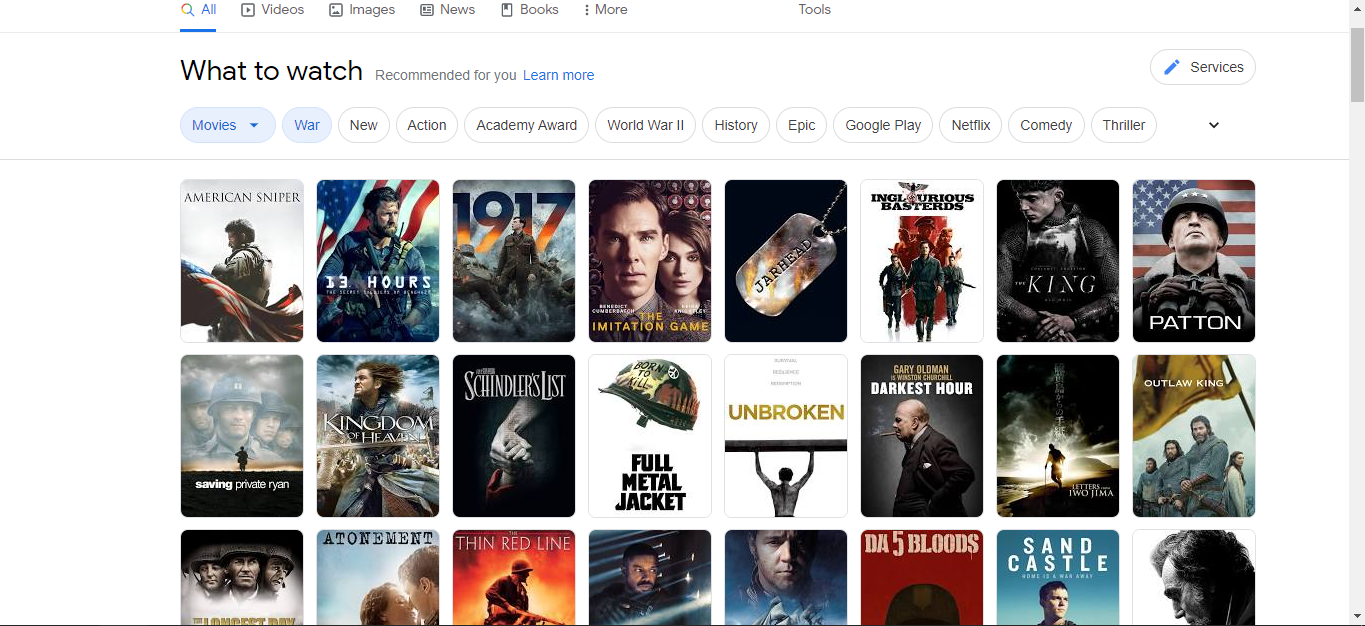
Task: Switch to the Videos tab
Action: pyautogui.click(x=273, y=10)
